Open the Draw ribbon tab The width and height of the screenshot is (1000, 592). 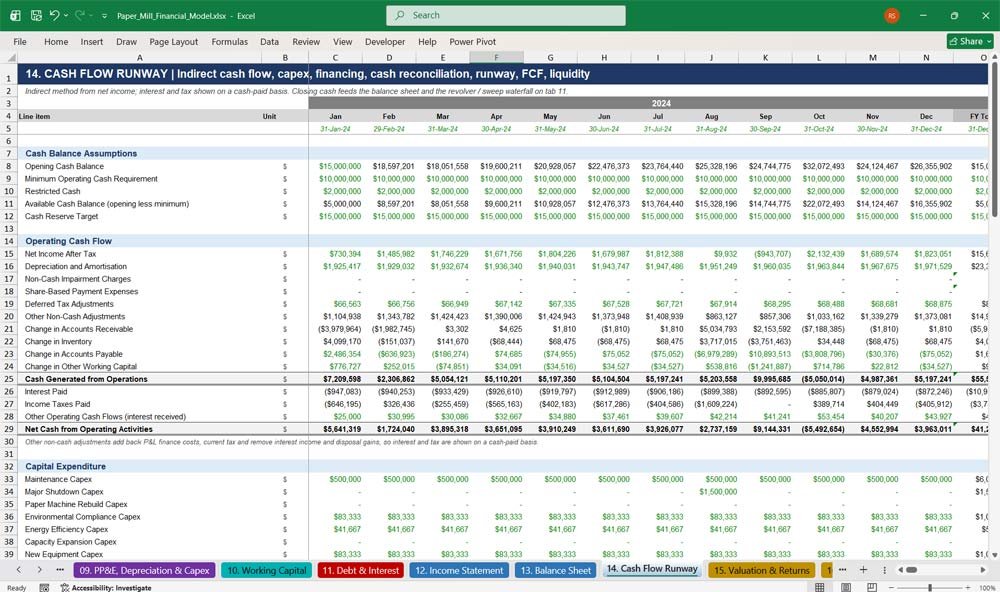(126, 41)
